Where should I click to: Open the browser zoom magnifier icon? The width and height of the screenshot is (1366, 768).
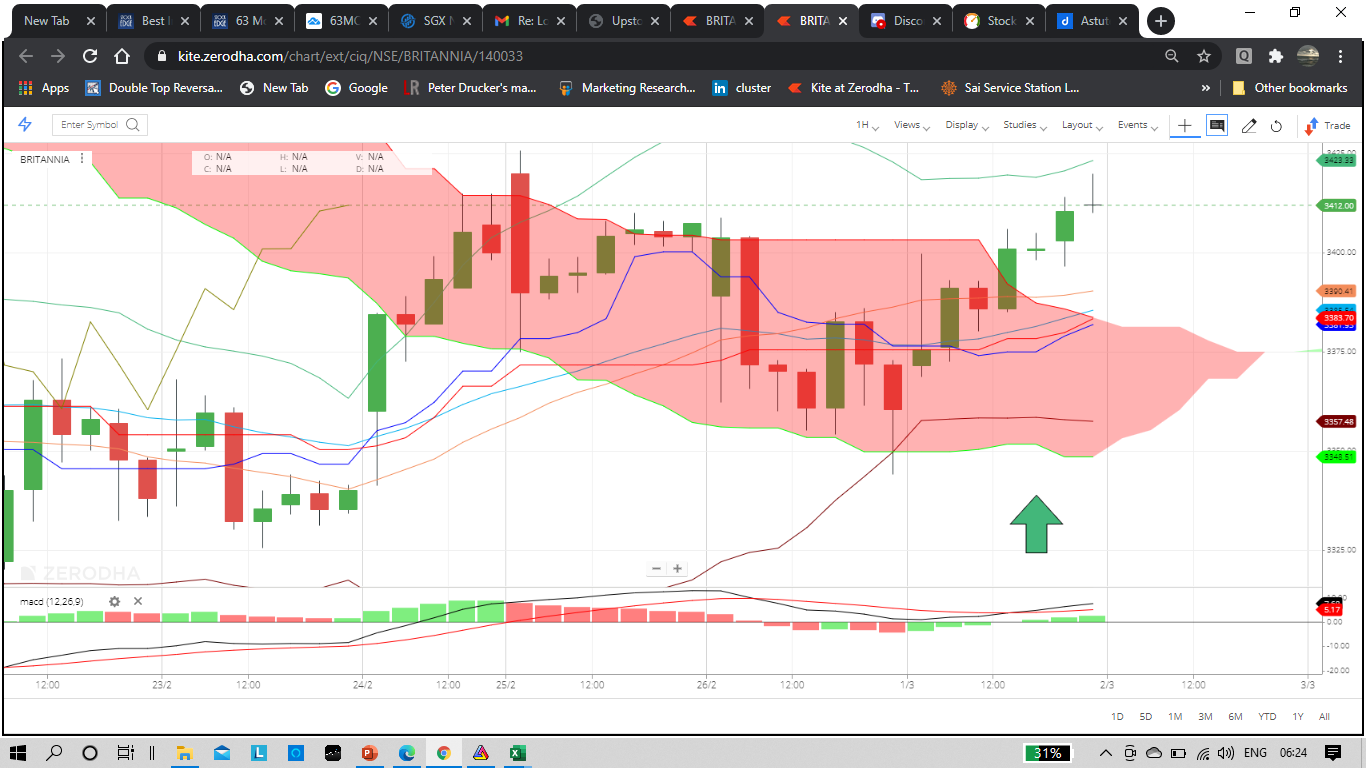[1172, 57]
